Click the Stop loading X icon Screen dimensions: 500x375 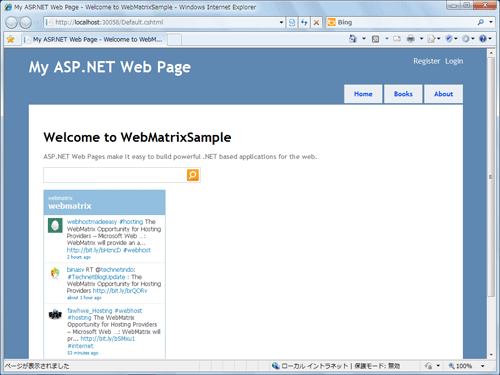316,22
